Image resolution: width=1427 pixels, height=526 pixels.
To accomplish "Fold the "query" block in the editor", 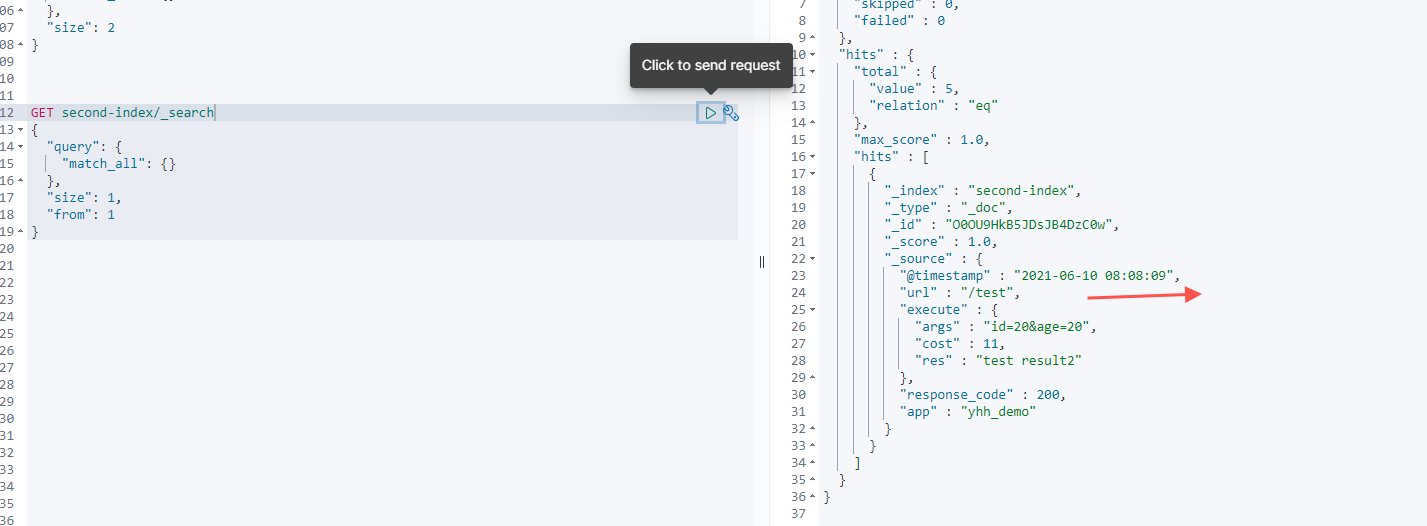I will pos(22,147).
